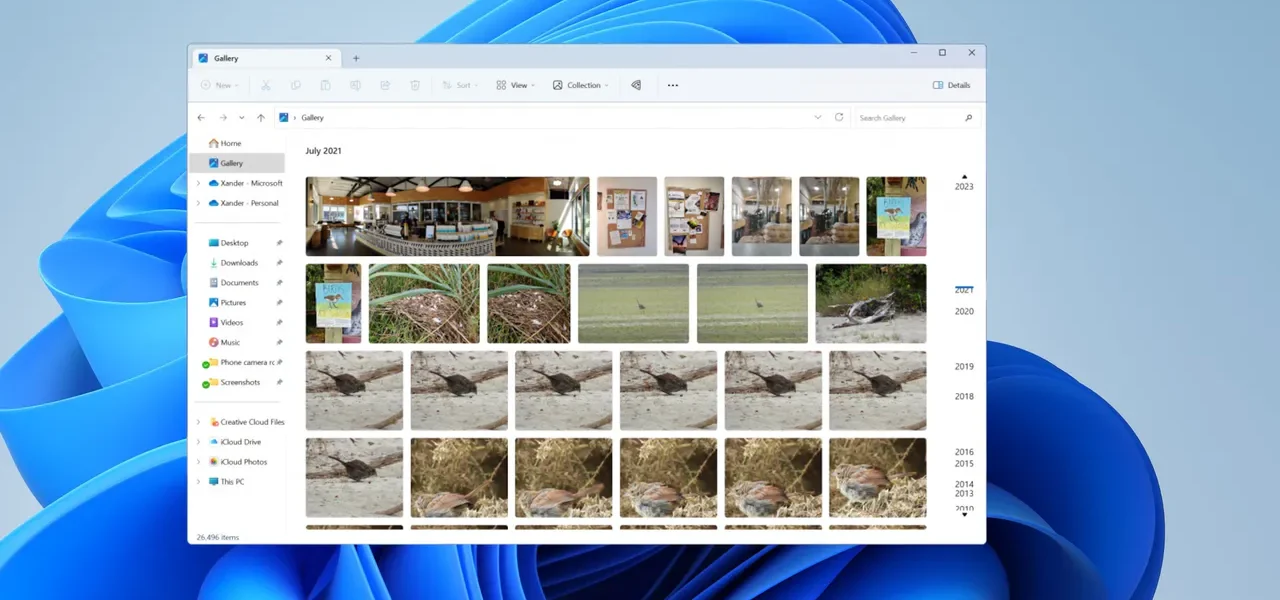The image size is (1280, 600).
Task: Expand Xander - Personal in the sidebar
Action: tap(198, 203)
